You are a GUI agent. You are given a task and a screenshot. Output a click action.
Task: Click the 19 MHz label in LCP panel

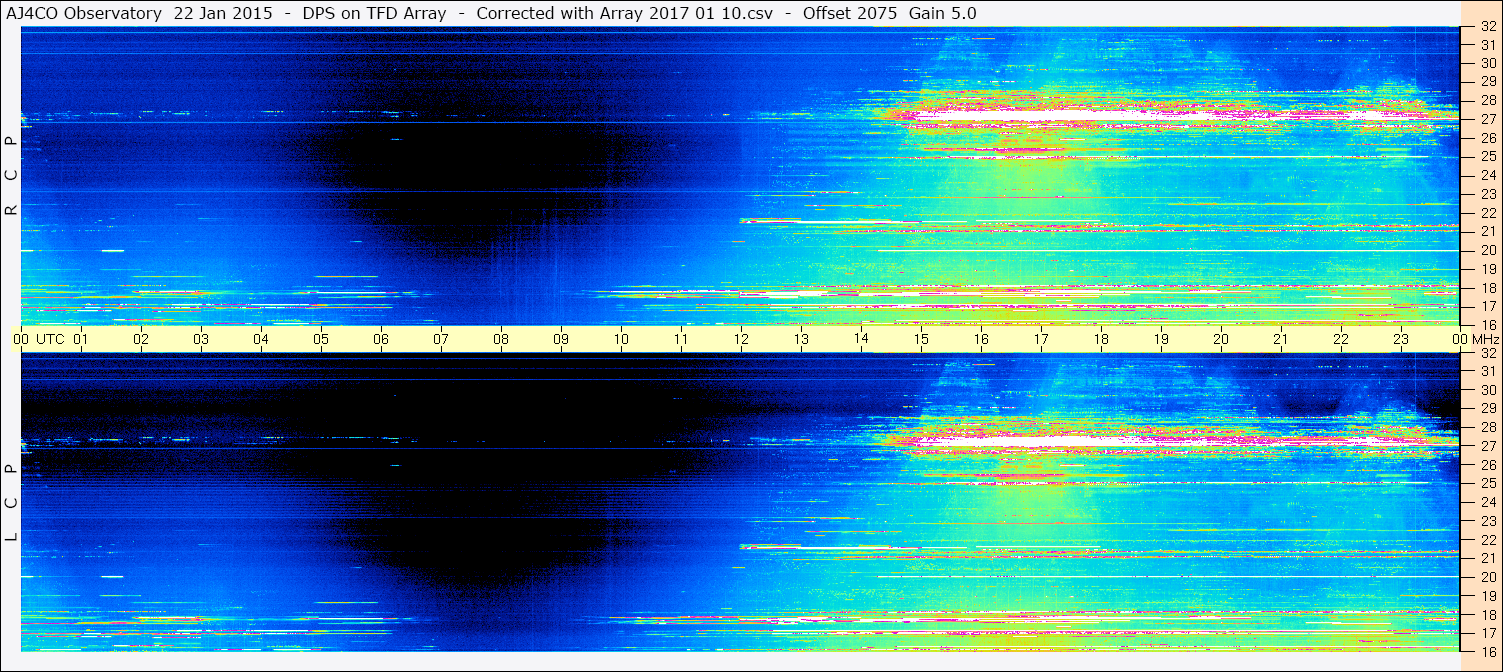(x=1488, y=596)
